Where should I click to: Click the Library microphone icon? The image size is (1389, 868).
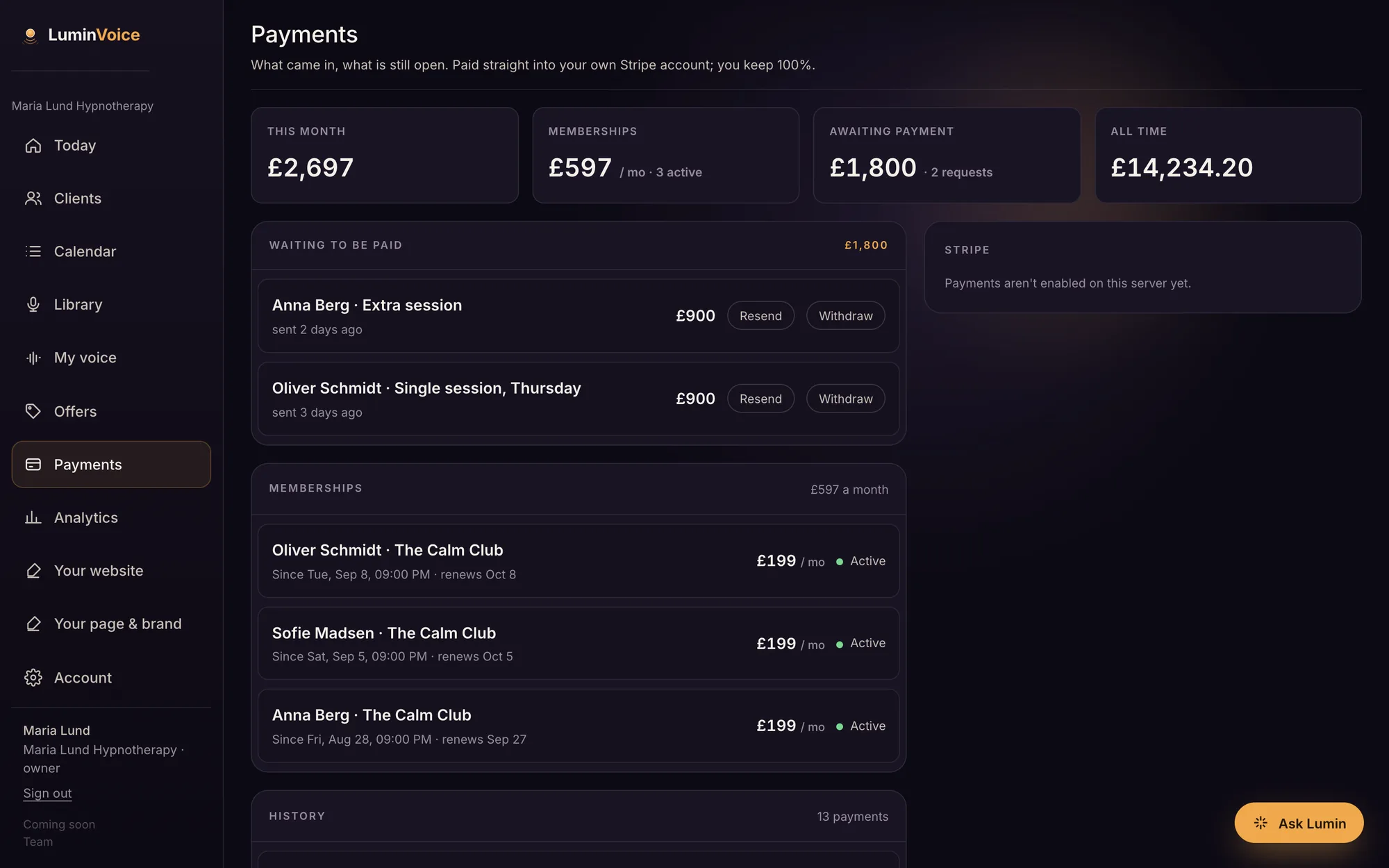33,305
